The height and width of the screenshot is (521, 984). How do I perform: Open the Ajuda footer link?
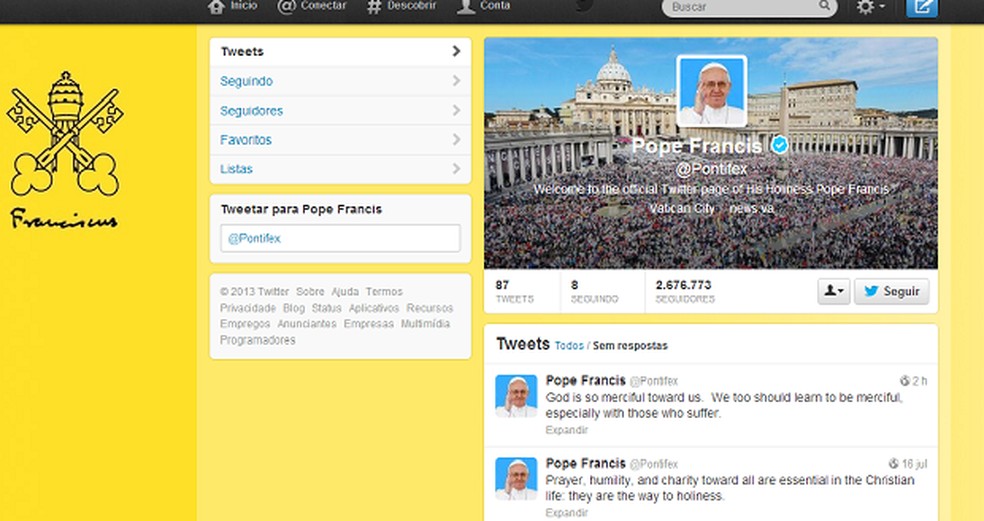coord(345,292)
